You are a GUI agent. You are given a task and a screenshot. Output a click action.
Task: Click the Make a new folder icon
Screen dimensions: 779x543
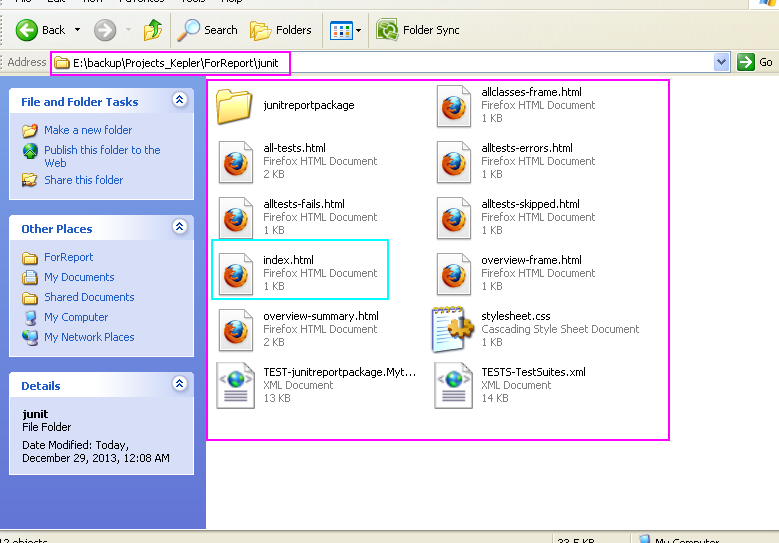(30, 130)
